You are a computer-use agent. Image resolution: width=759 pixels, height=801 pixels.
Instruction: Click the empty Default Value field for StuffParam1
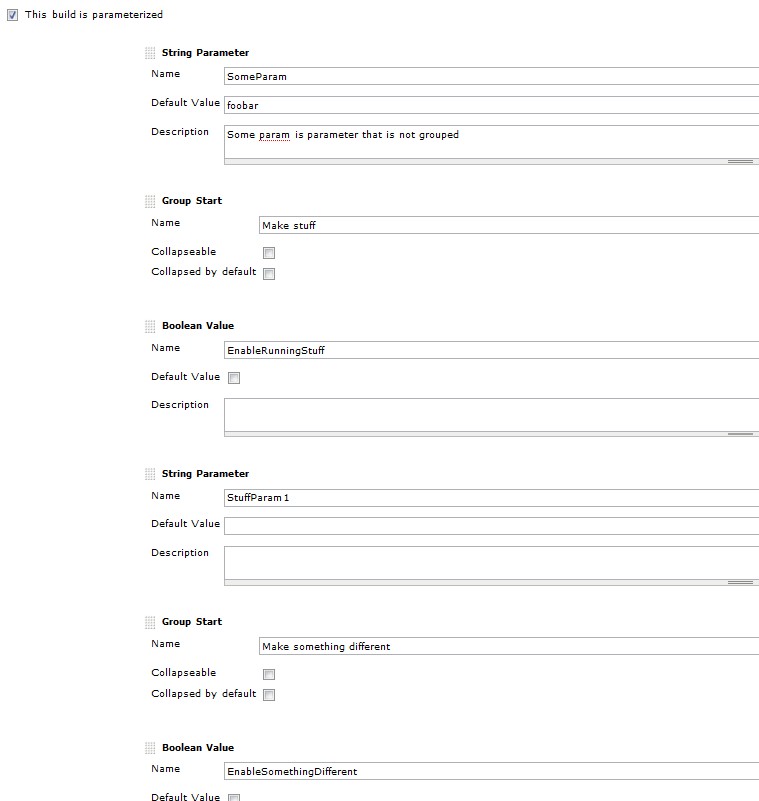[490, 525]
